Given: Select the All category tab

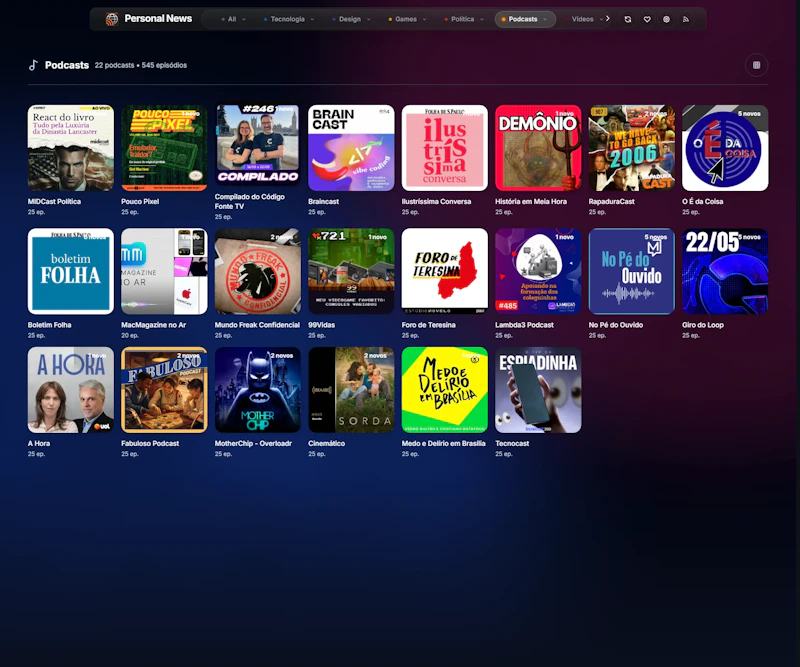Looking at the screenshot, I should [232, 19].
